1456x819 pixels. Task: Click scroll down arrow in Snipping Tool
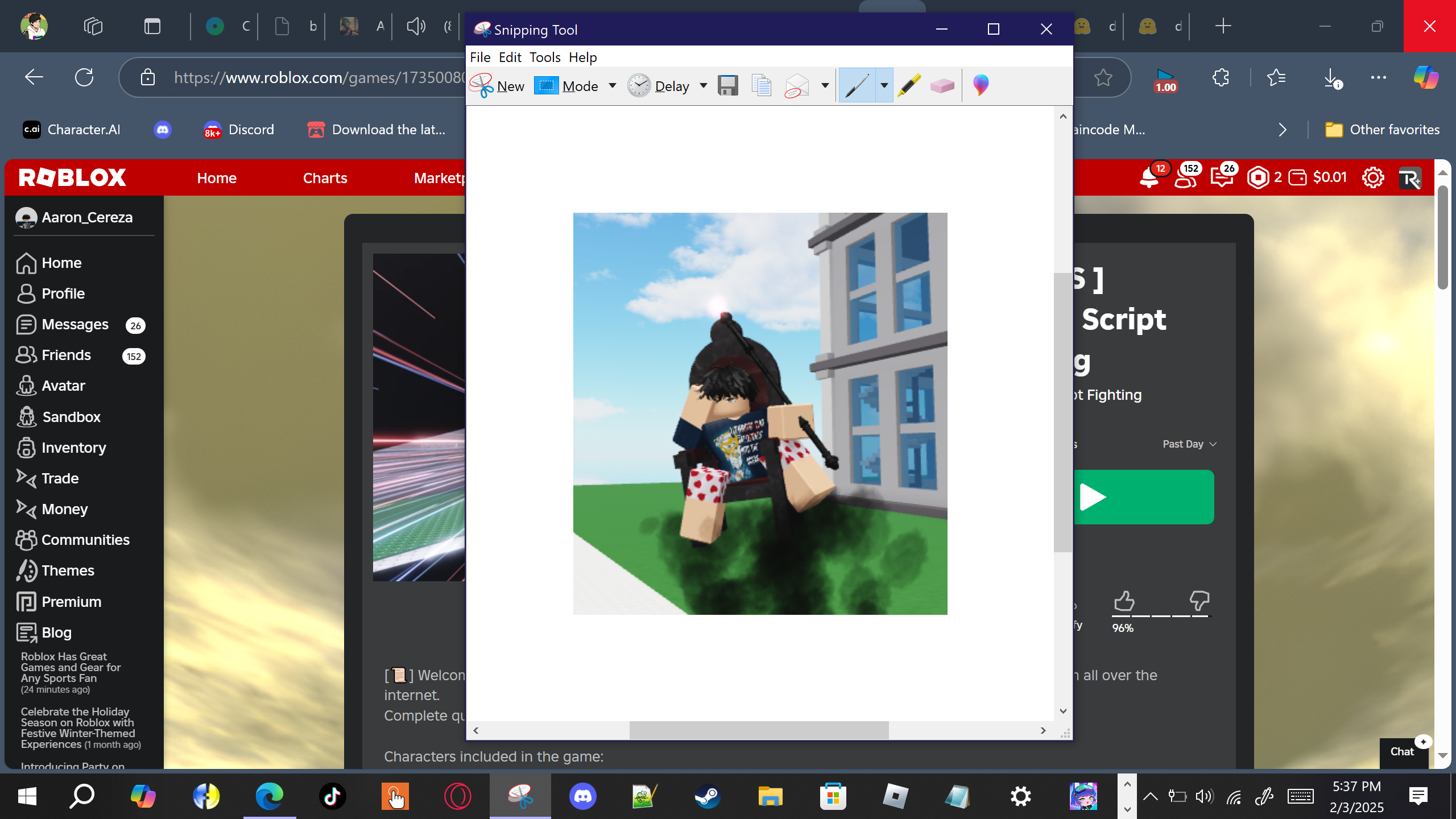point(1062,711)
